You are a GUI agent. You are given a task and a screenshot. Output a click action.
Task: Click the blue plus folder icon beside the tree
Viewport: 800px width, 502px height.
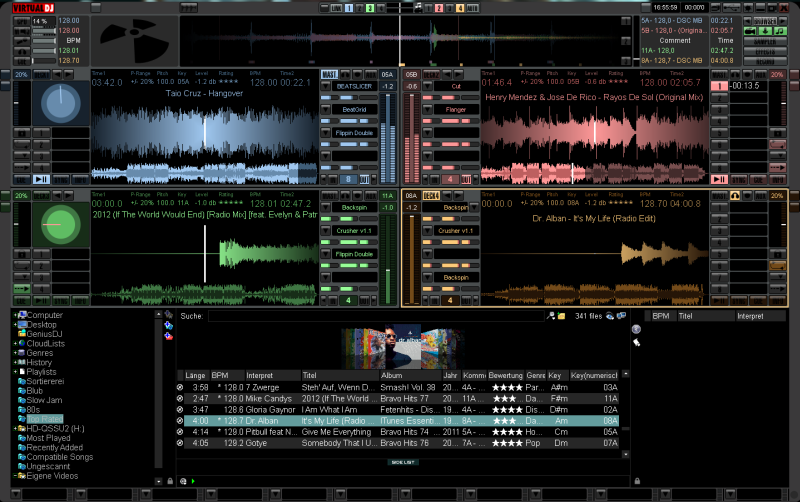168,325
